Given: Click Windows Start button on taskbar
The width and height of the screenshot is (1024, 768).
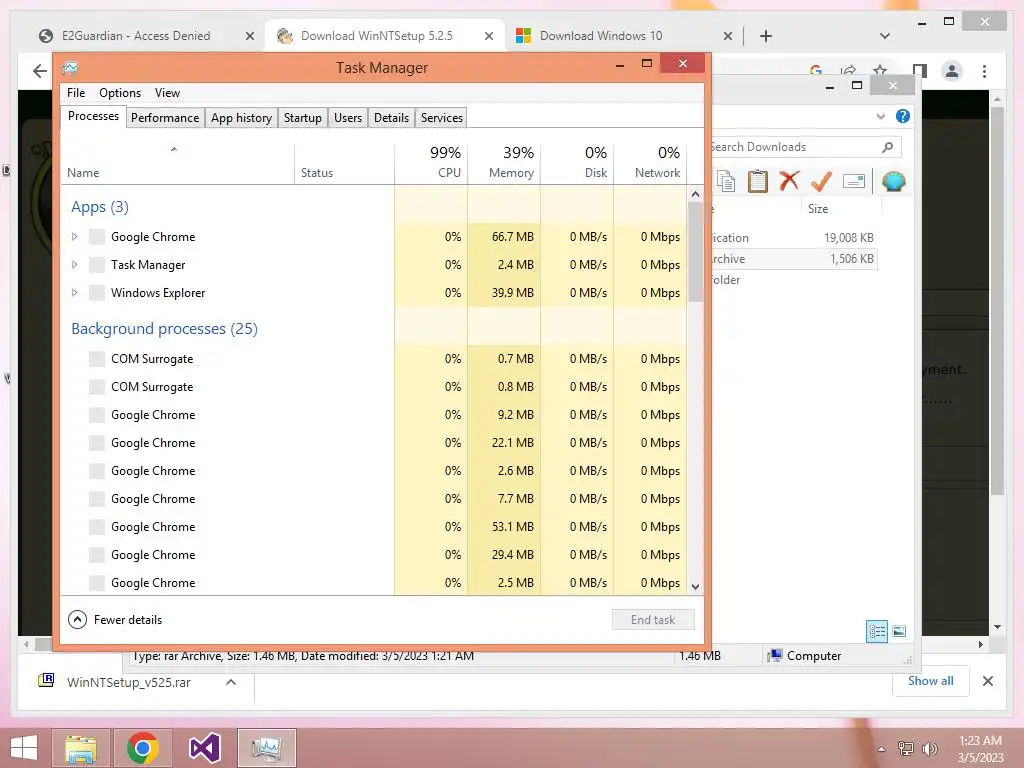Looking at the screenshot, I should click(x=24, y=748).
